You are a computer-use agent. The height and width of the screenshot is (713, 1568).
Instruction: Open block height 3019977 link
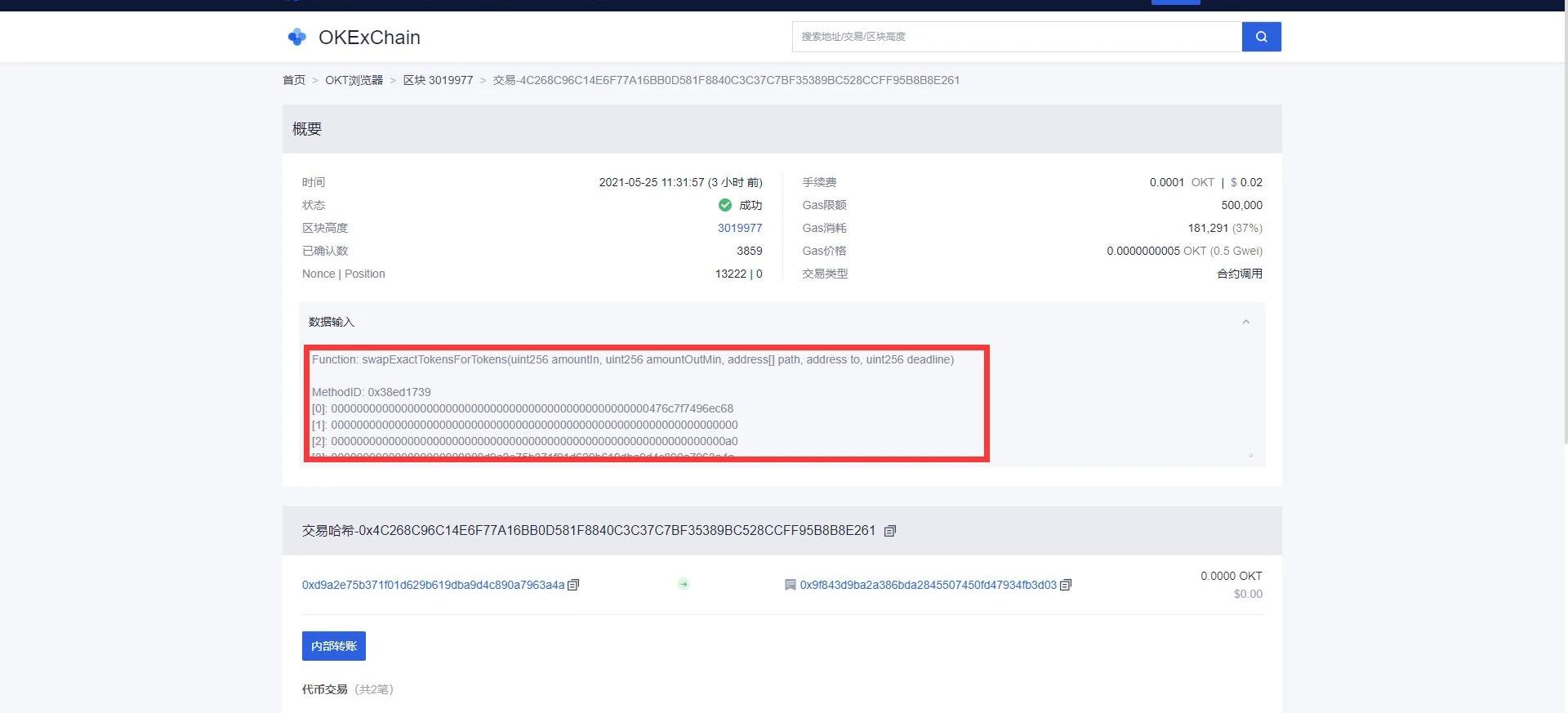coord(740,228)
